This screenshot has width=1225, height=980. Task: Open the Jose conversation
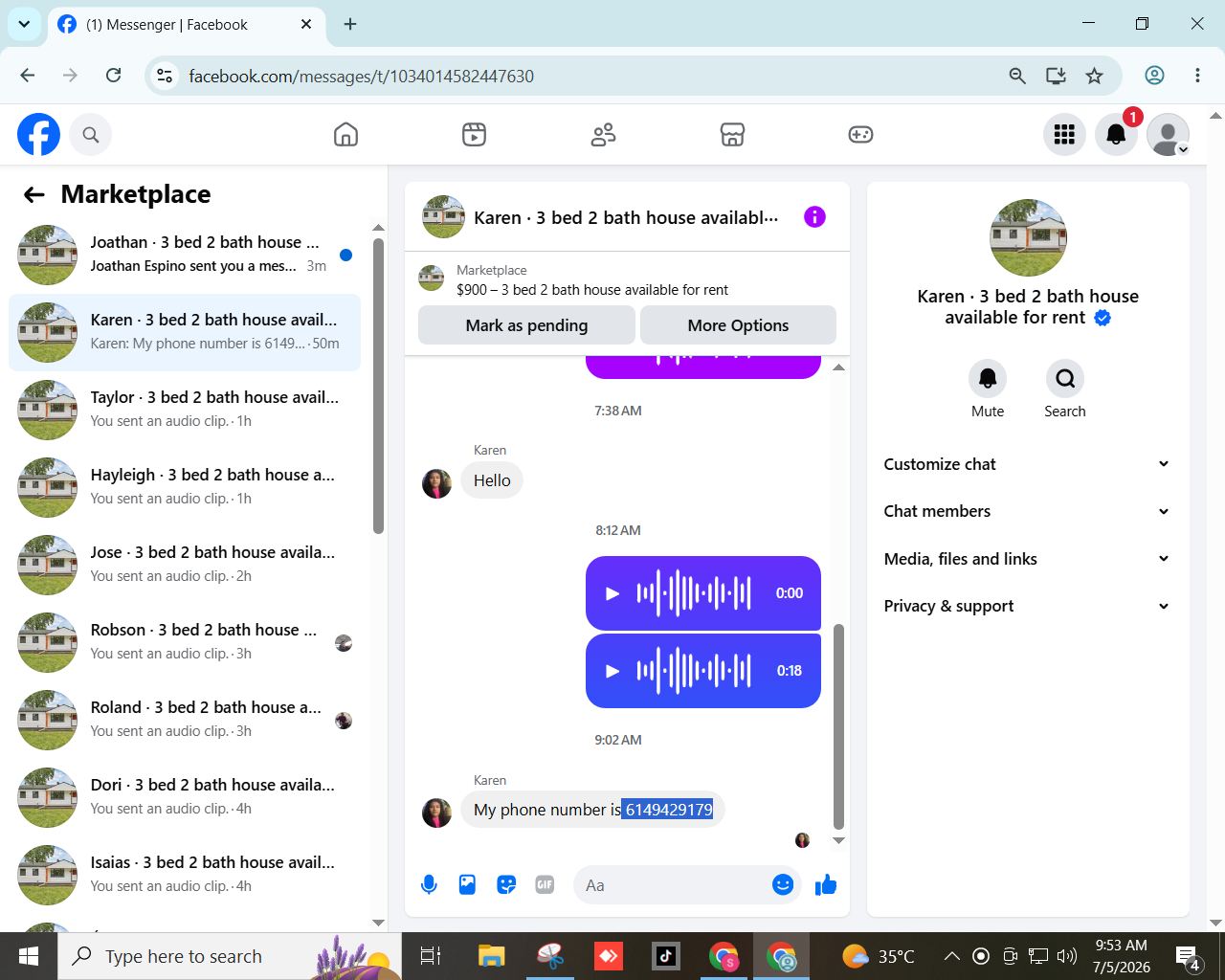(185, 565)
